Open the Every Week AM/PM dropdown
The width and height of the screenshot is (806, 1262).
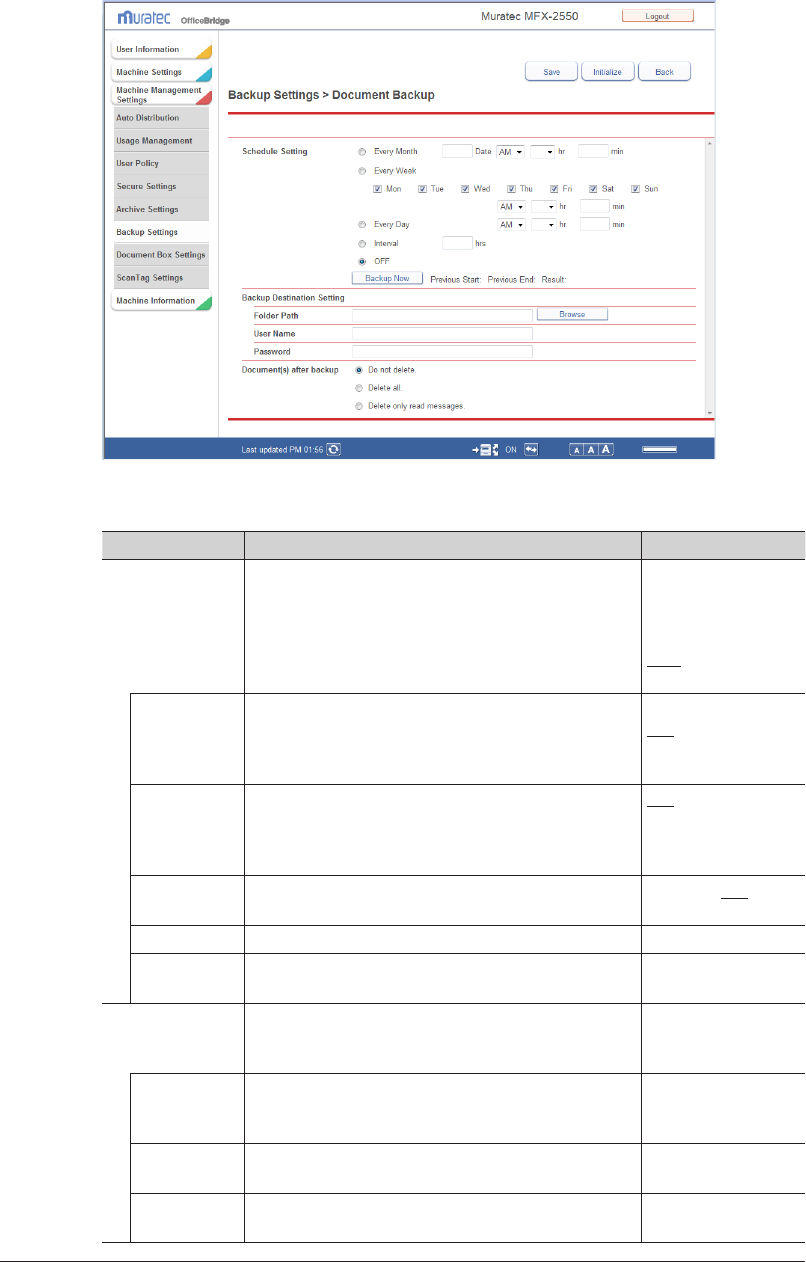(511, 206)
